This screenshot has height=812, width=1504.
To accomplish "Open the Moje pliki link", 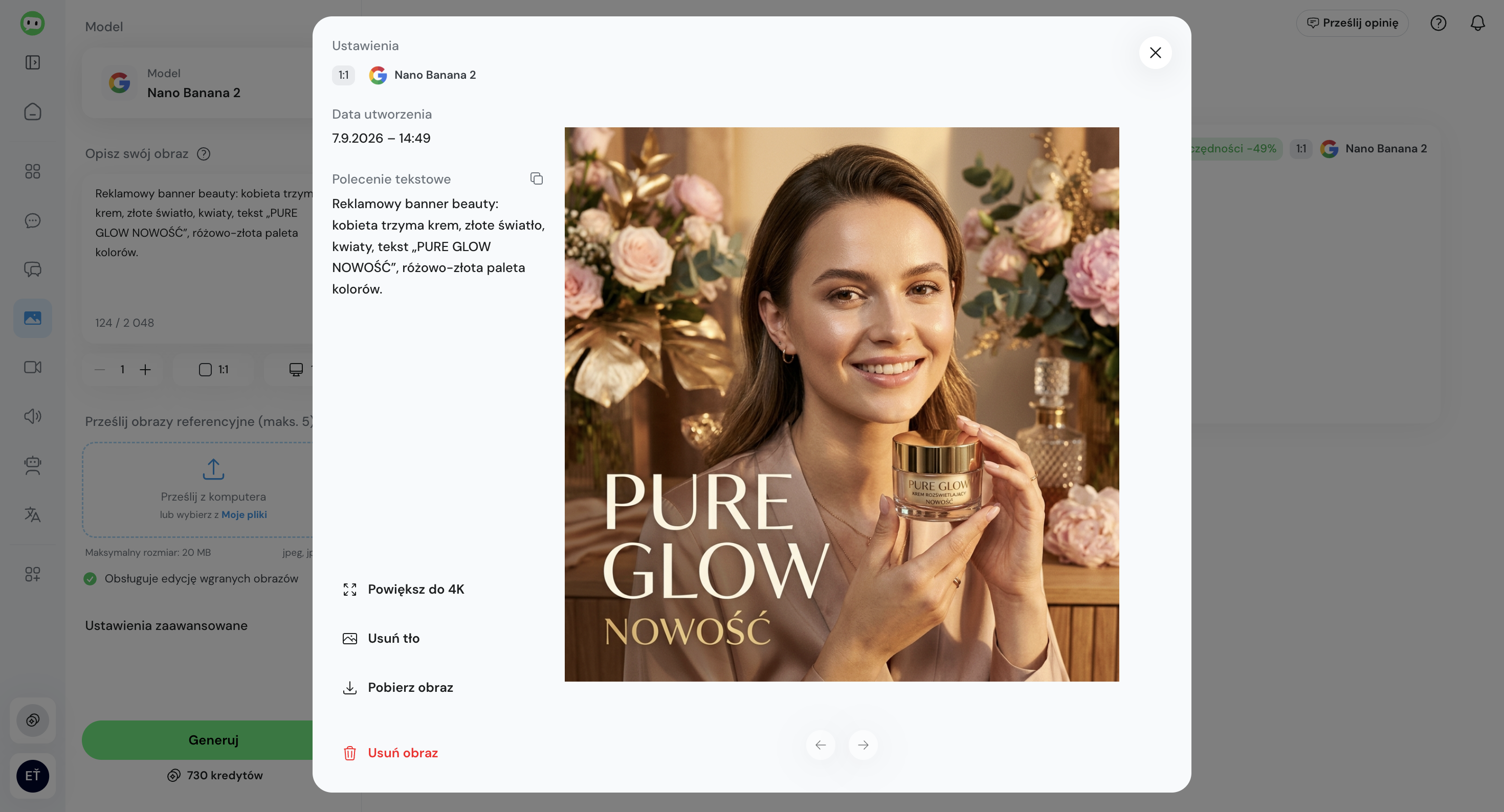I will coord(244,514).
